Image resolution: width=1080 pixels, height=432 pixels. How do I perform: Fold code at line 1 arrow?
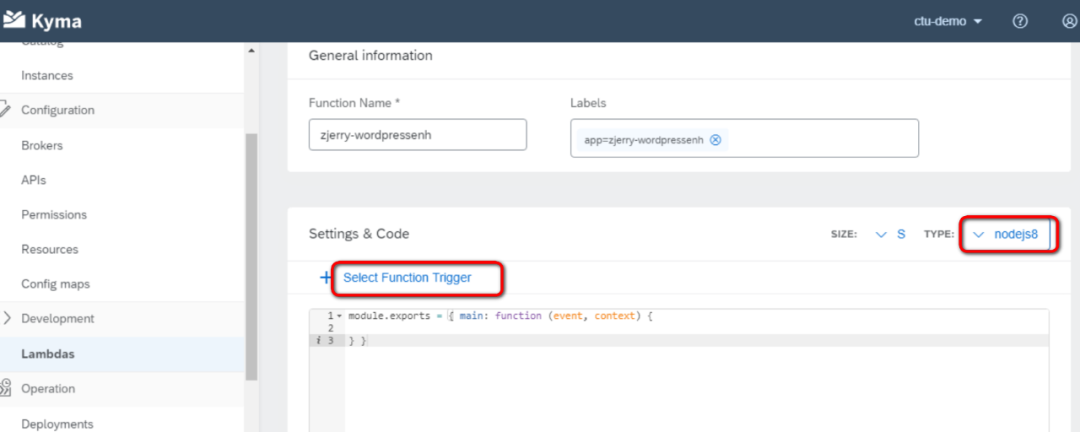point(338,316)
